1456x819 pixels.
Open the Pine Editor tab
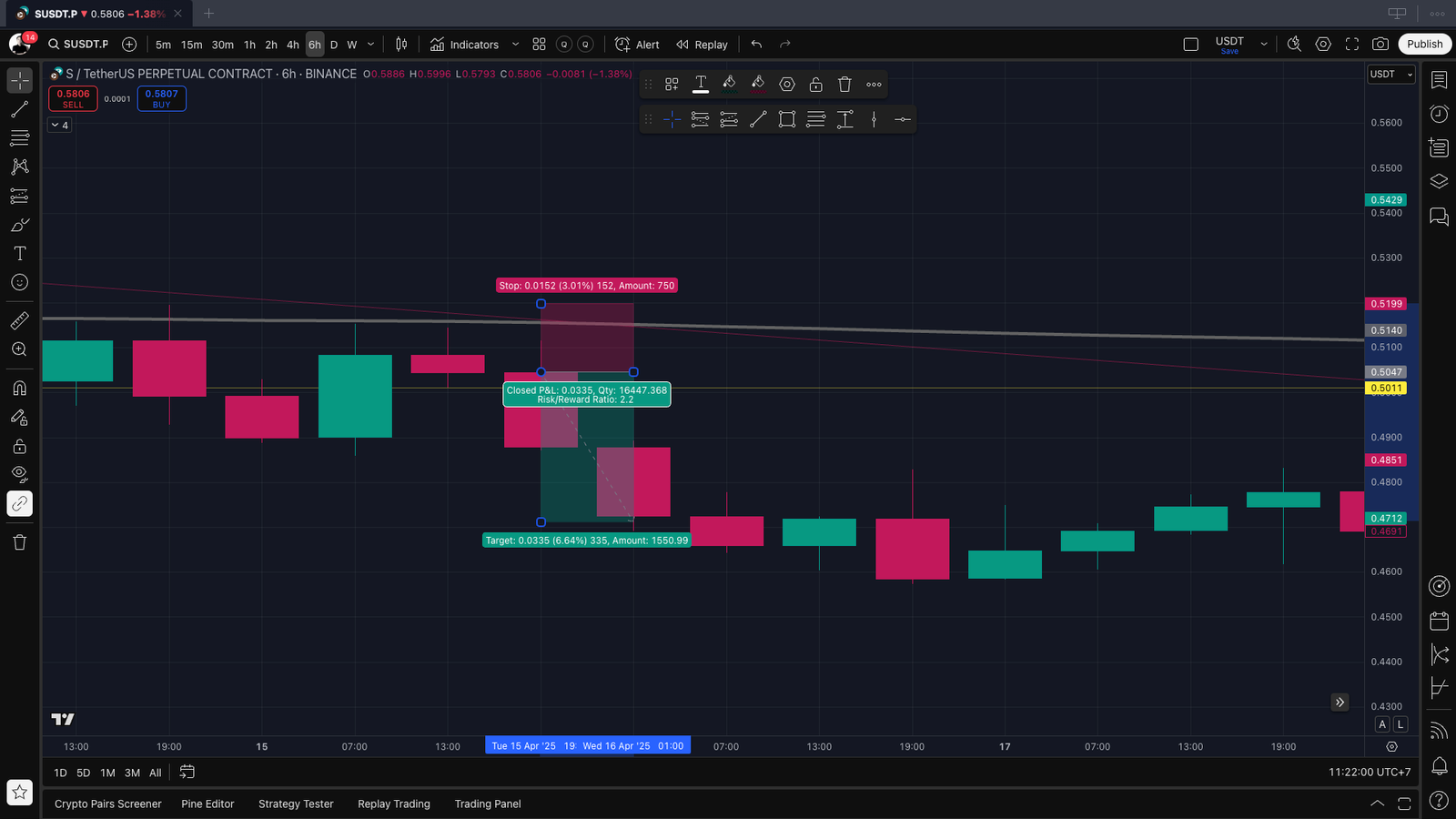click(207, 804)
